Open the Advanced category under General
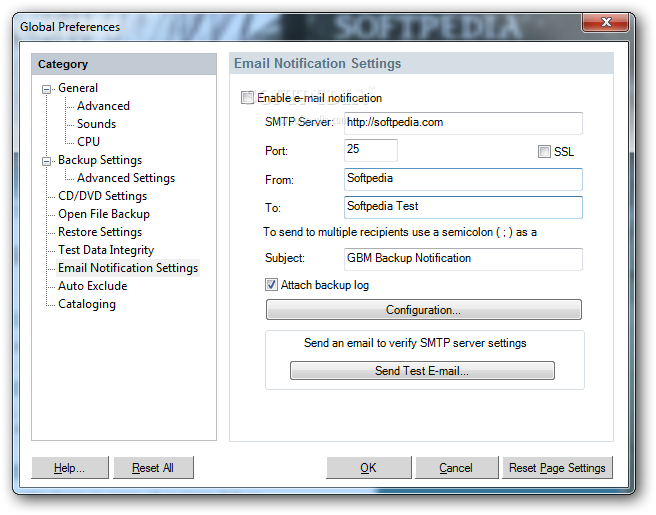The image size is (656, 515). pos(103,106)
